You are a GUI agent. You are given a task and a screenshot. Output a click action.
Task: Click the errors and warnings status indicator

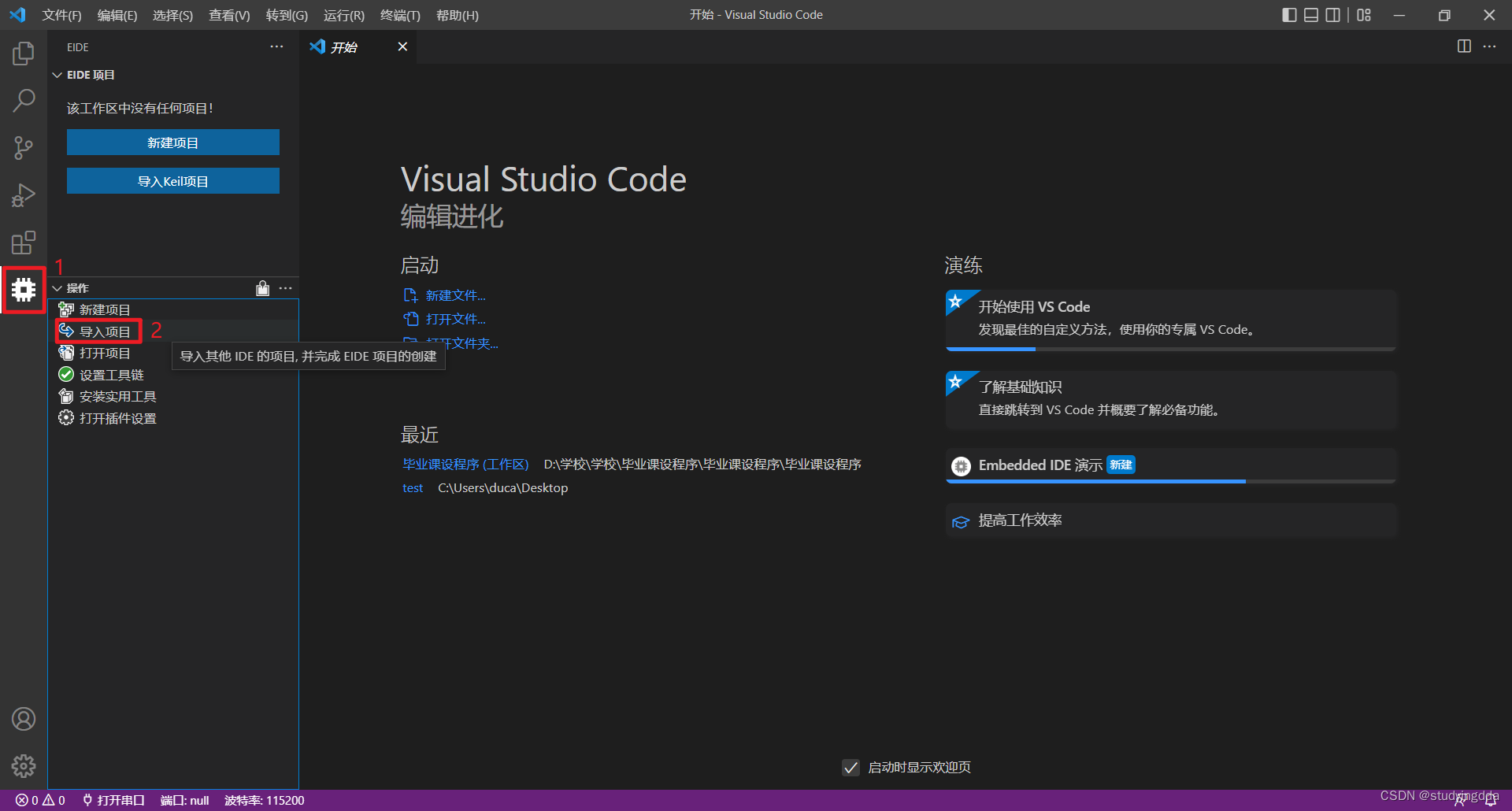click(40, 800)
